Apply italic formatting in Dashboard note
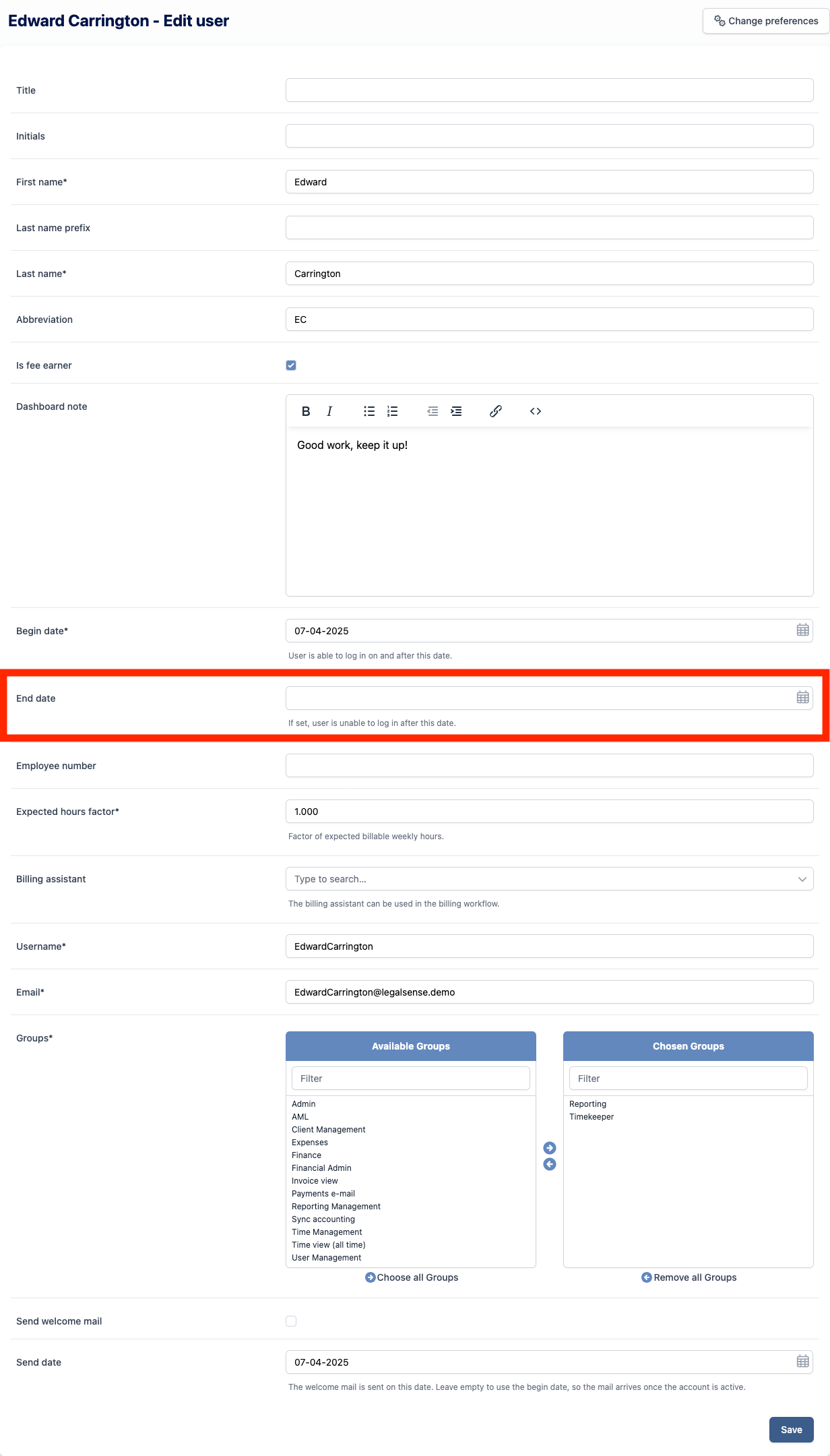Image resolution: width=830 pixels, height=1456 pixels. tap(329, 411)
